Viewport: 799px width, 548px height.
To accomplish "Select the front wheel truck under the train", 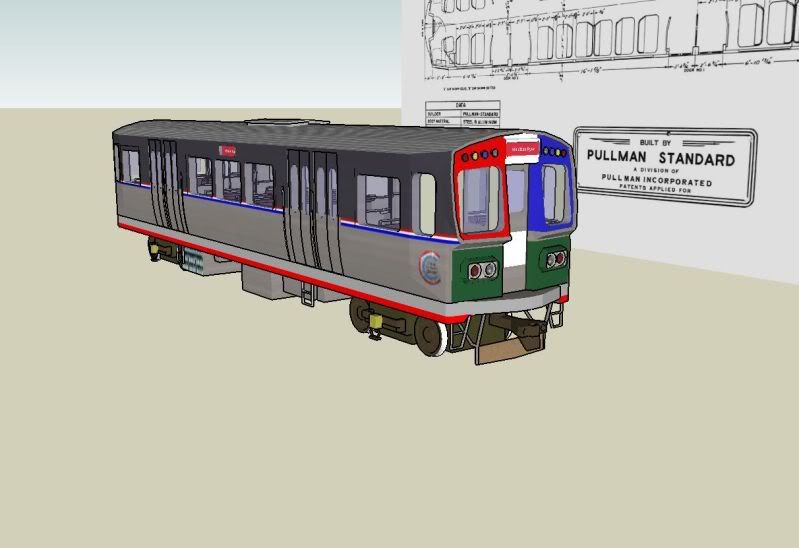I will (400, 325).
